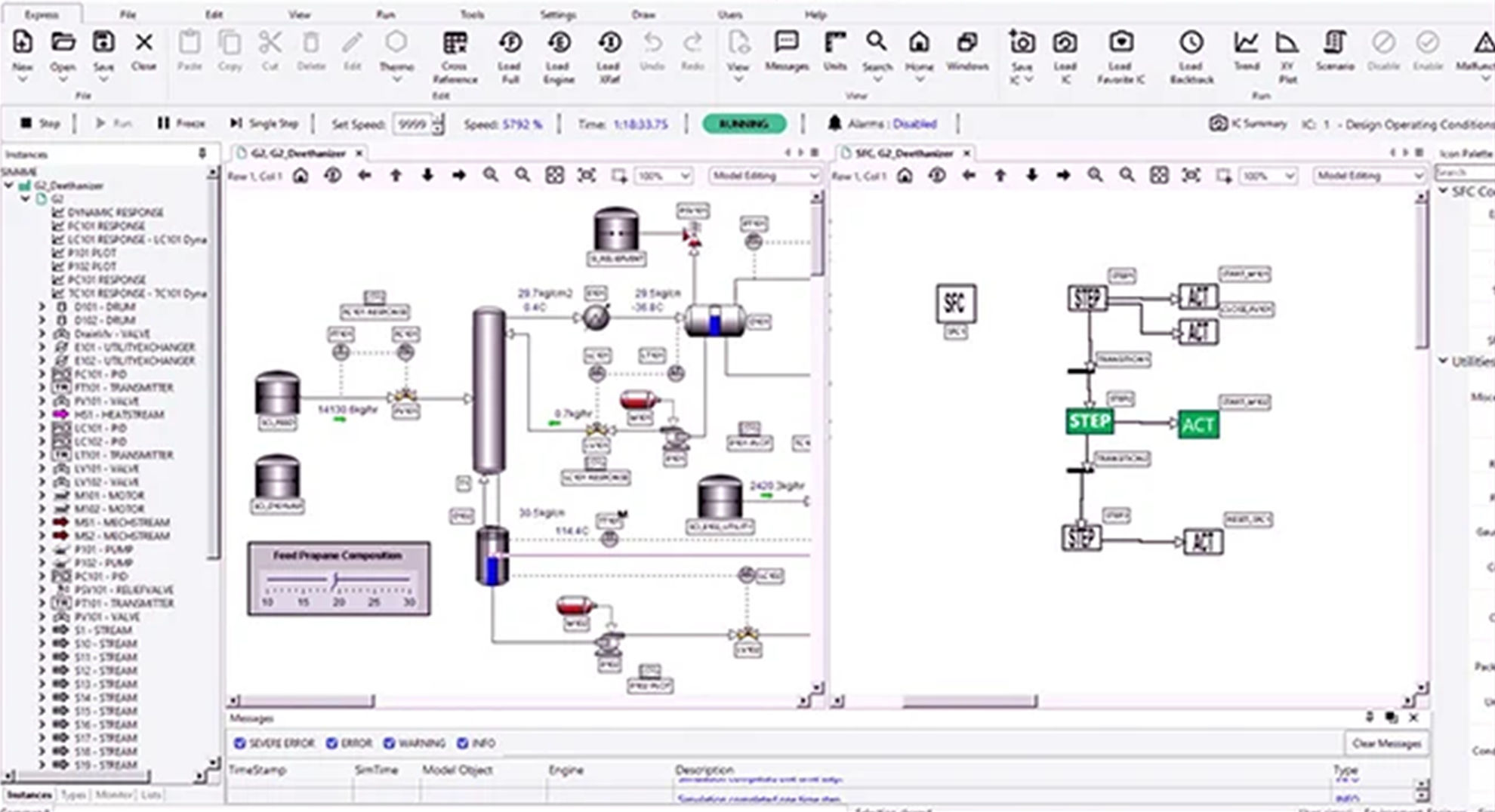The height and width of the screenshot is (812, 1495).
Task: Click the Save icon in the ribbon
Action: [103, 43]
